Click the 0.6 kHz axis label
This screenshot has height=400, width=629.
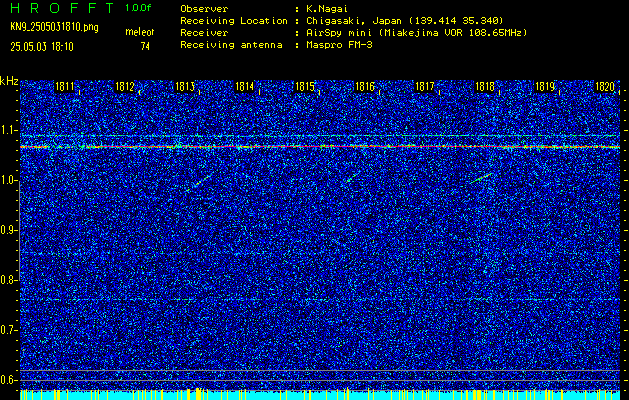pos(9,380)
